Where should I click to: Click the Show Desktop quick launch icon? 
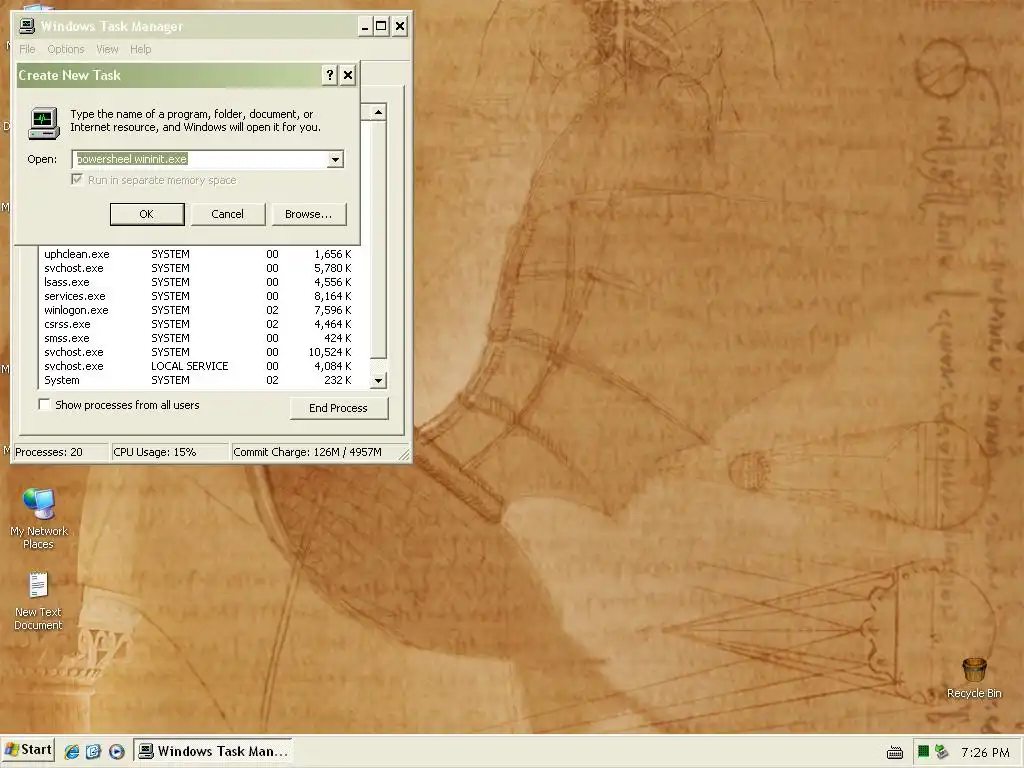(93, 751)
